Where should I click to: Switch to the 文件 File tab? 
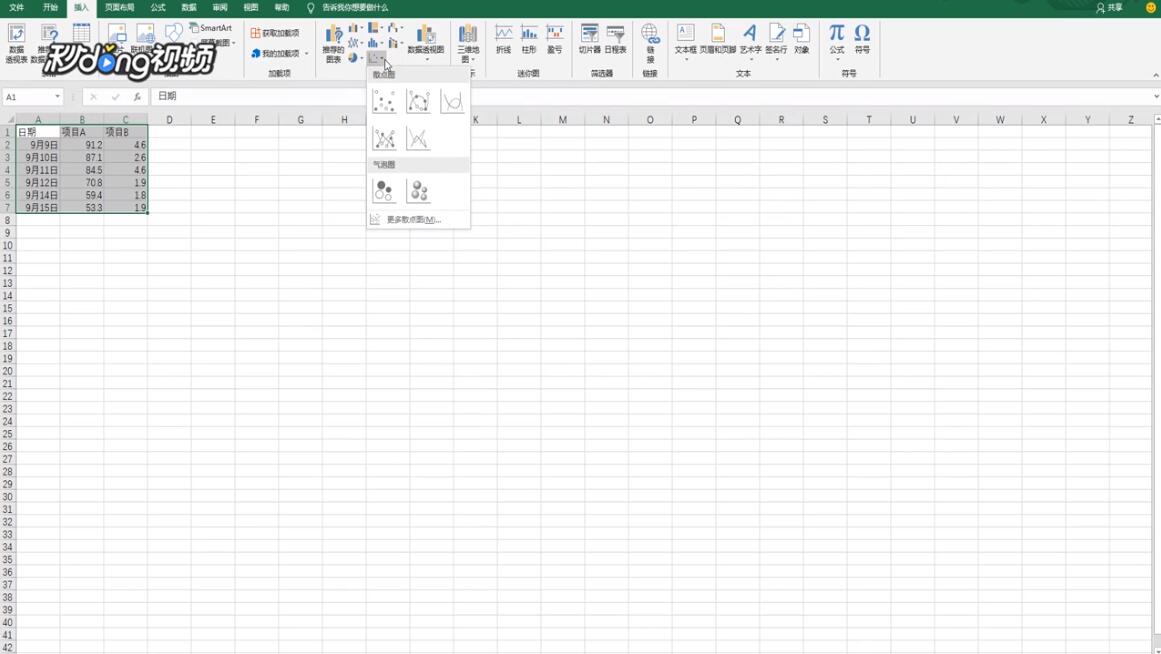[16, 7]
